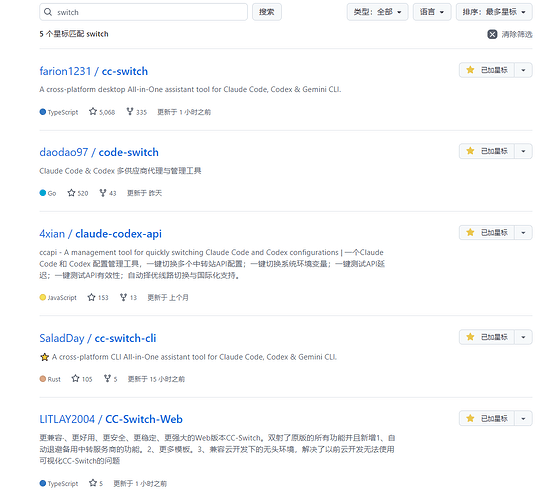The width and height of the screenshot is (558, 499).
Task: Click the clear filter X icon
Action: click(x=492, y=34)
